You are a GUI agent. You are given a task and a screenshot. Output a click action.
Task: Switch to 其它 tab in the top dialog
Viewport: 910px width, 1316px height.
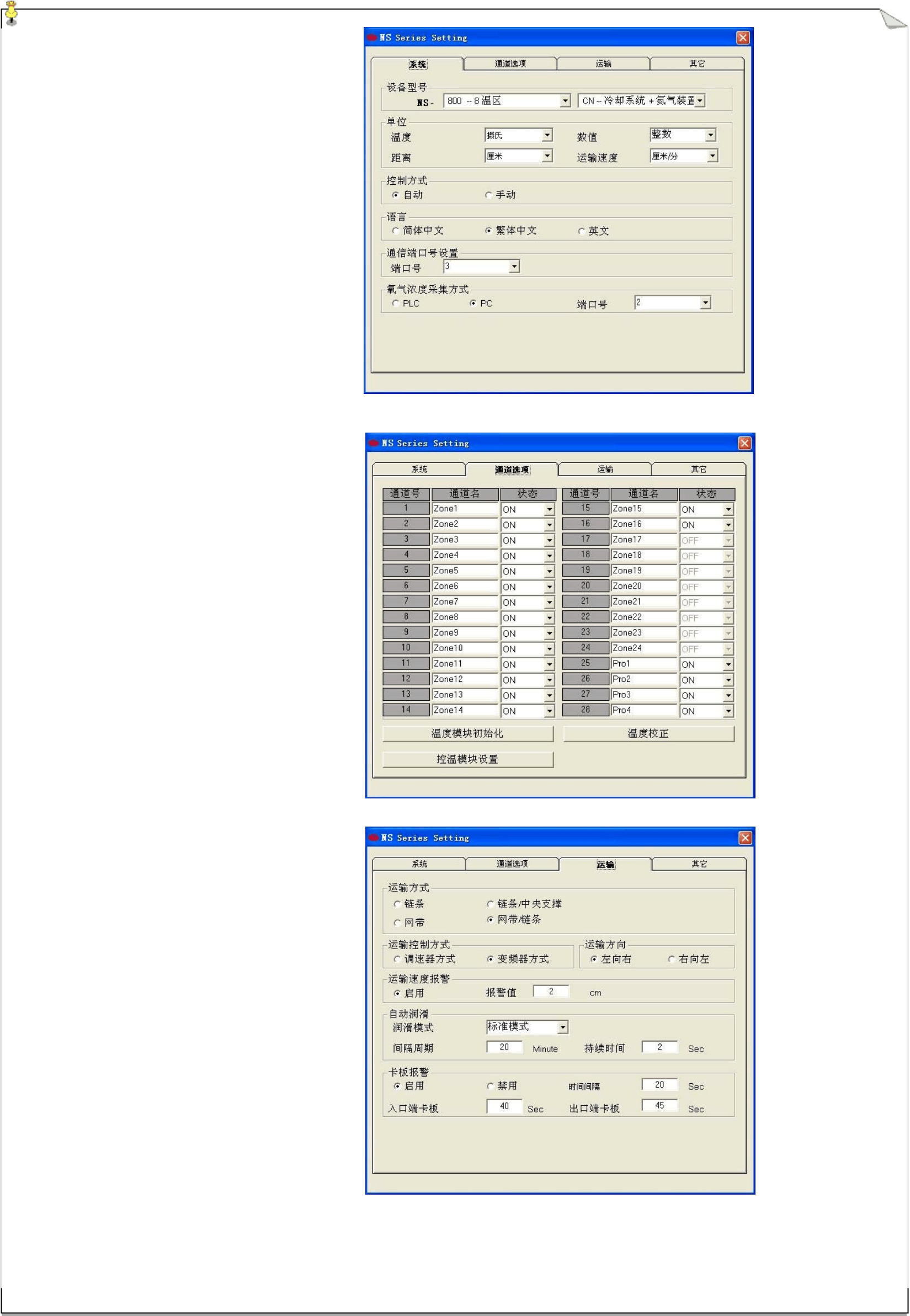pyautogui.click(x=697, y=64)
